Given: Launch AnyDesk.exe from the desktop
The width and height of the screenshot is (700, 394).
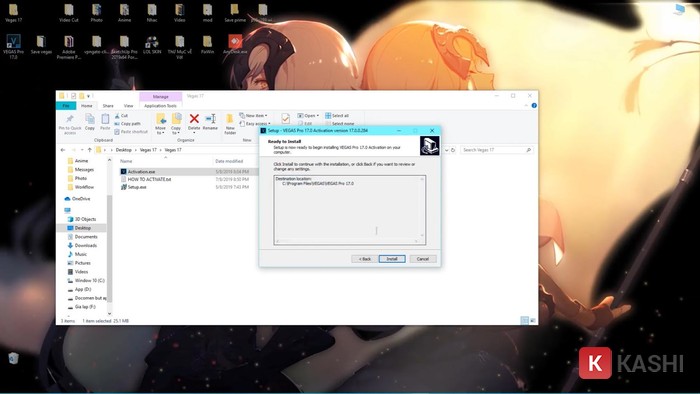Looking at the screenshot, I should (x=235, y=45).
